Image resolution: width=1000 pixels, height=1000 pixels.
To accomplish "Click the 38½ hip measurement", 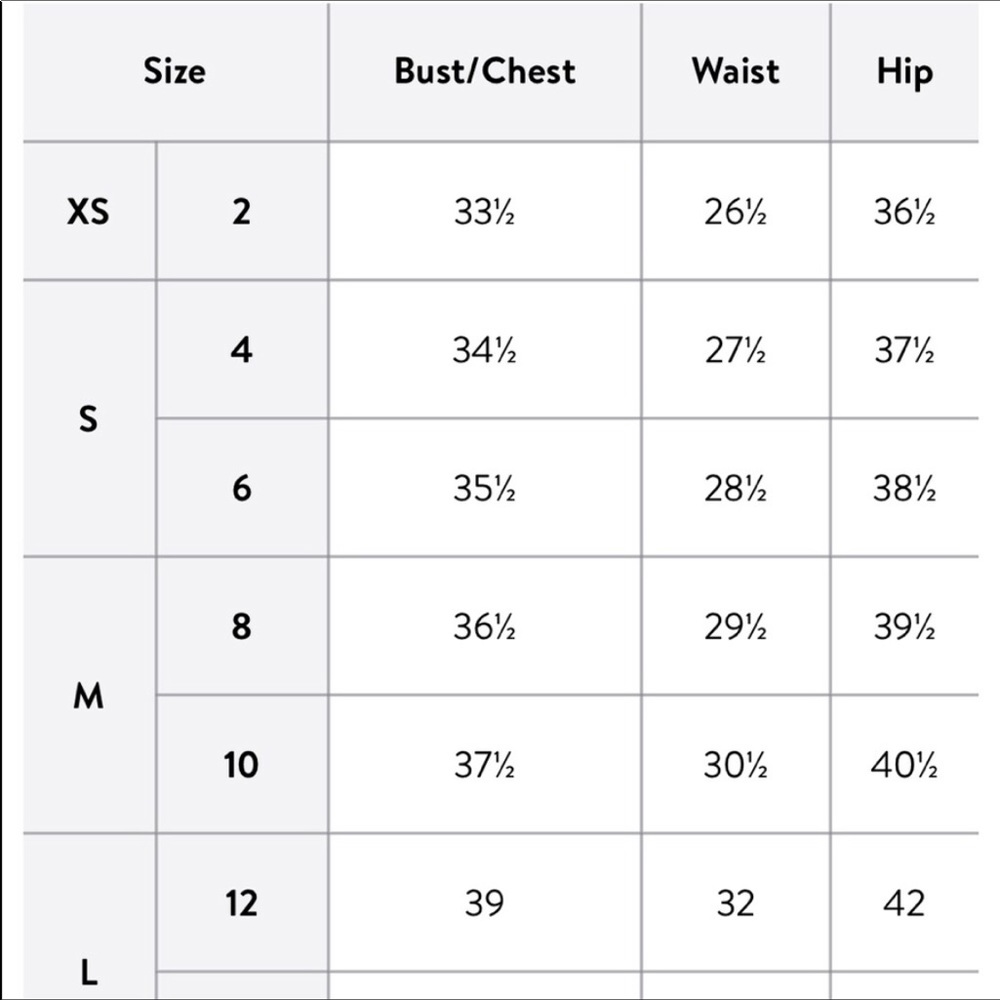I will 904,489.
